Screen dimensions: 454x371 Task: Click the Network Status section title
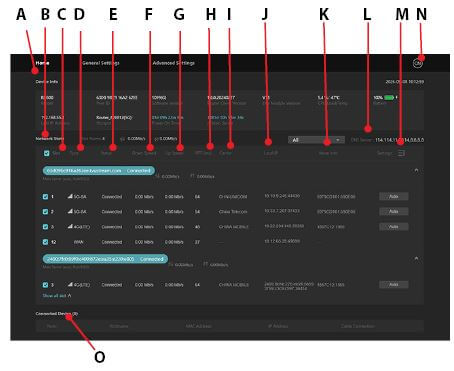(x=50, y=139)
